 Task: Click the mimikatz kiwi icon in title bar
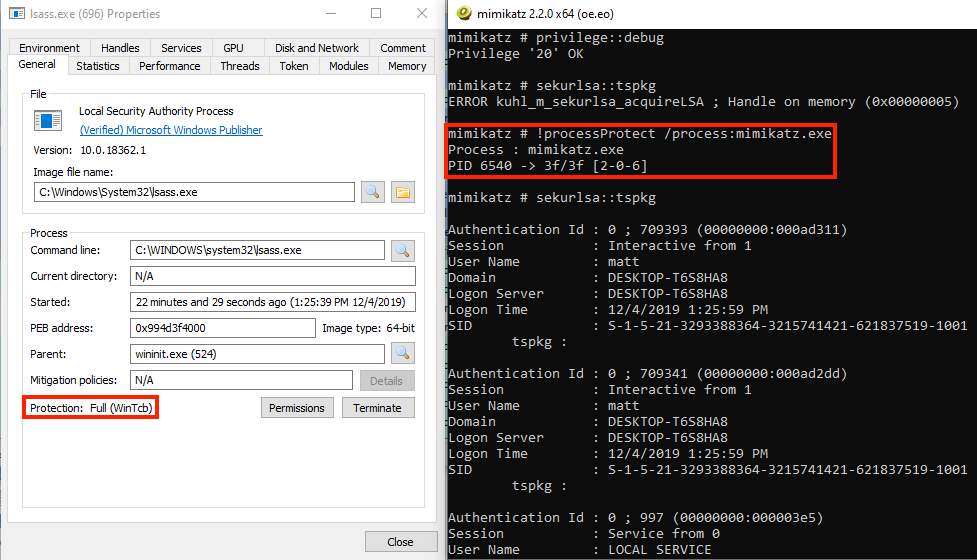coord(464,13)
